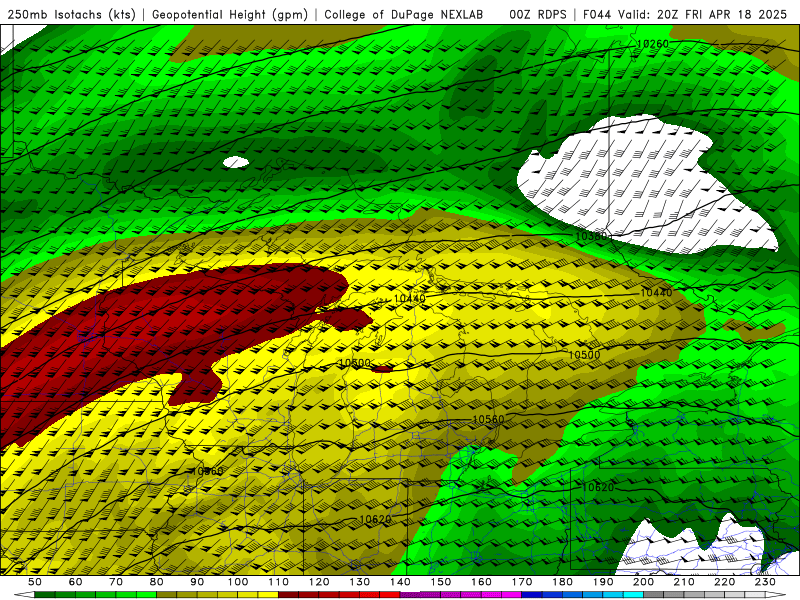The image size is (800, 600).
Task: Click the 120 value on the color scale
Action: pos(319,582)
